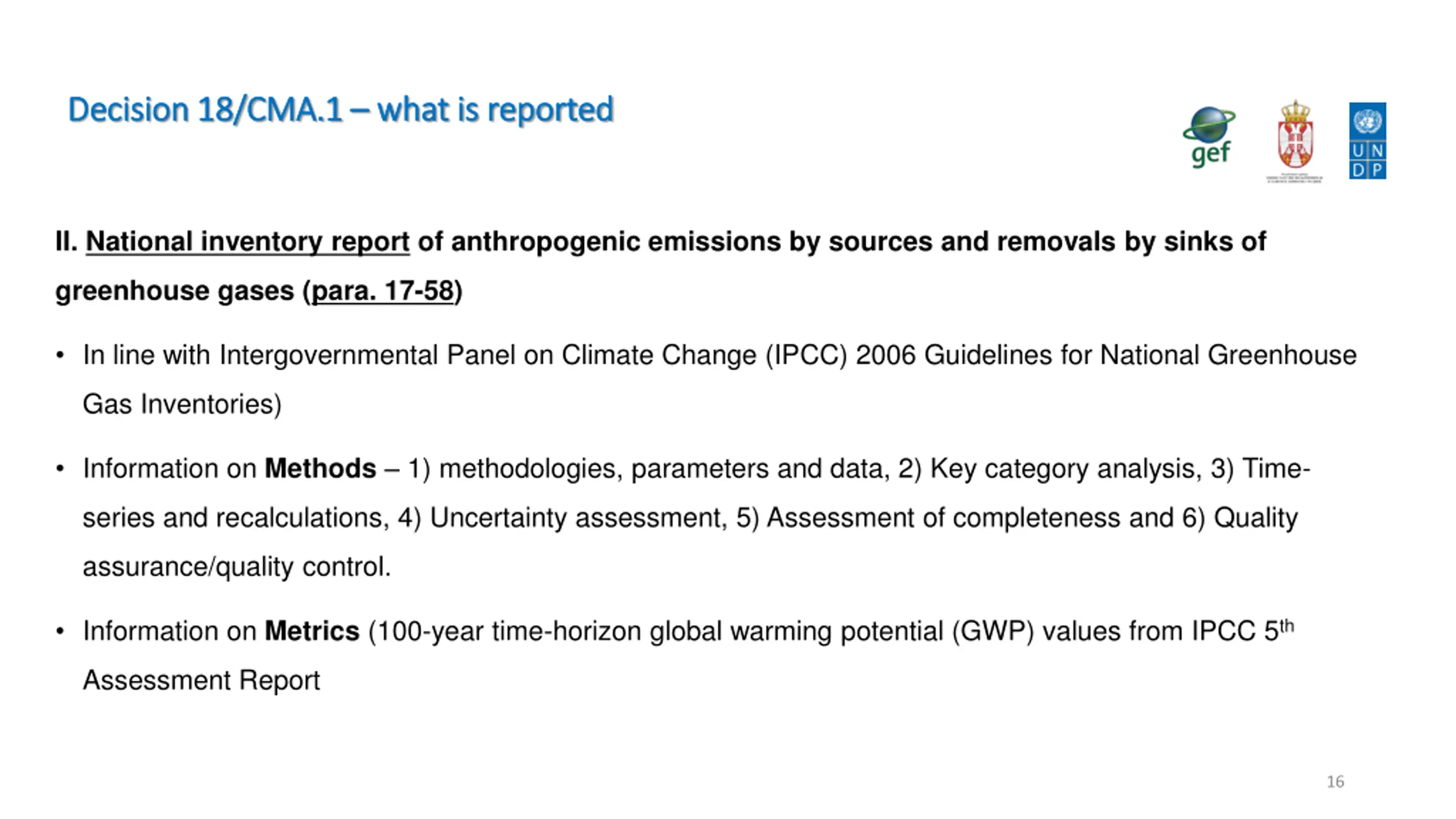Image resolution: width=1456 pixels, height=819 pixels.
Task: Click the bold word 'Methods'
Action: pyautogui.click(x=320, y=469)
